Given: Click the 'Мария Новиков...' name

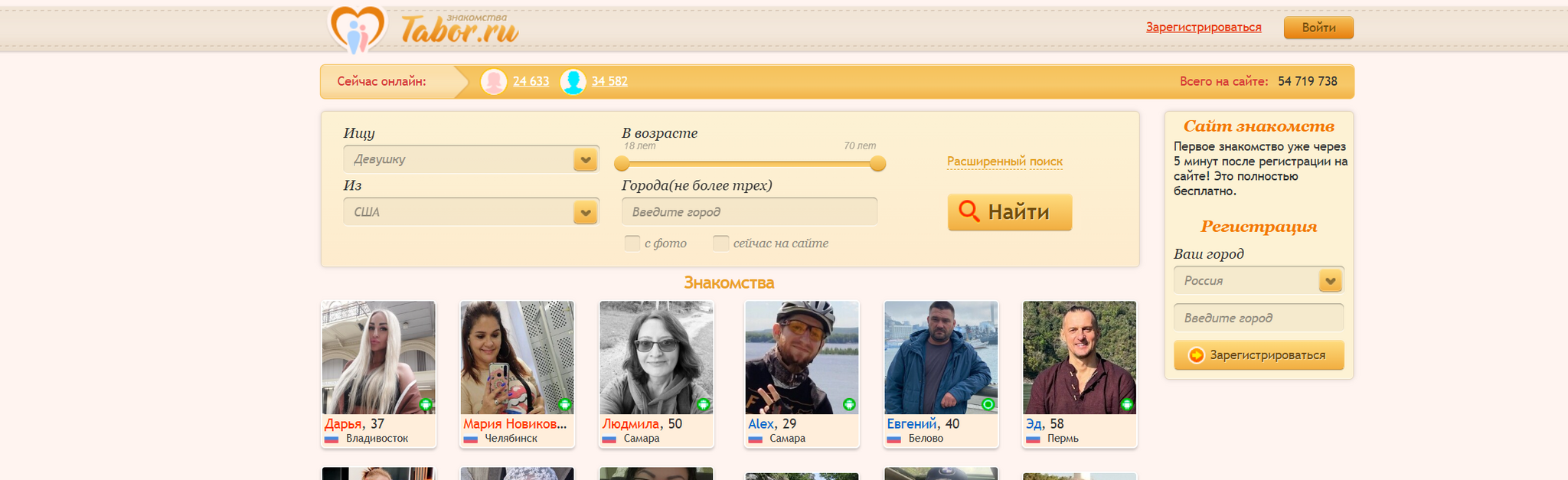Looking at the screenshot, I should tap(514, 424).
